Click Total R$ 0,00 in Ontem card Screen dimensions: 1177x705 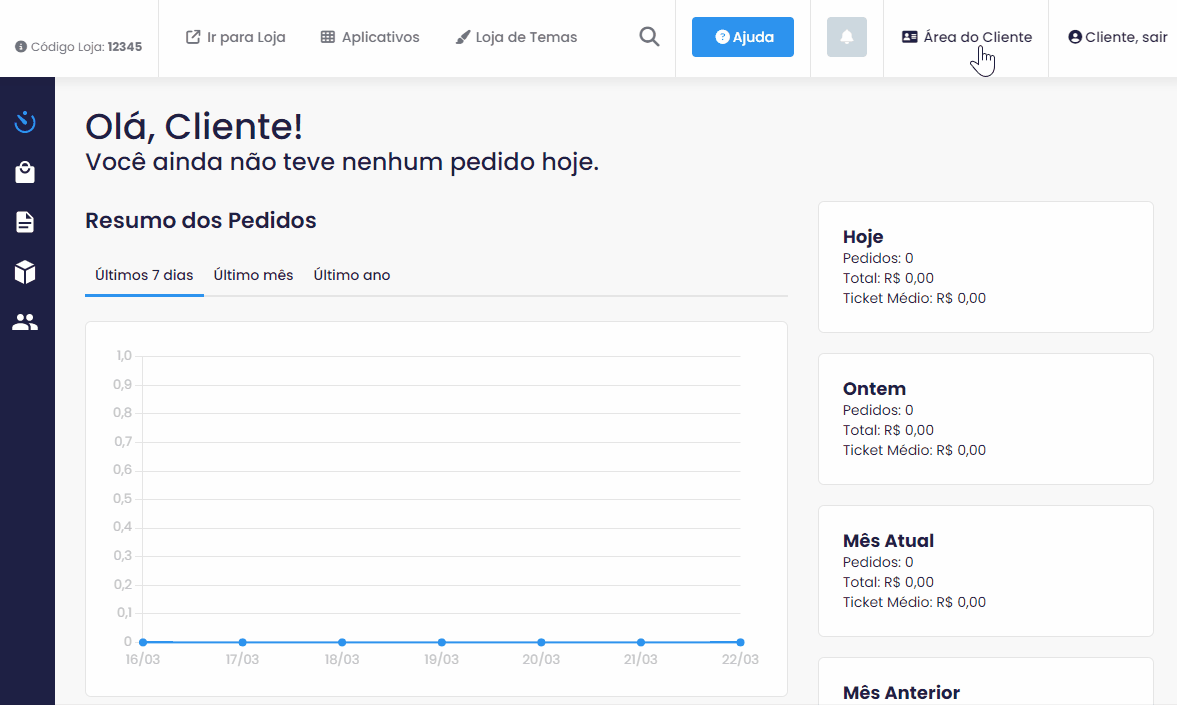pyautogui.click(x=888, y=430)
